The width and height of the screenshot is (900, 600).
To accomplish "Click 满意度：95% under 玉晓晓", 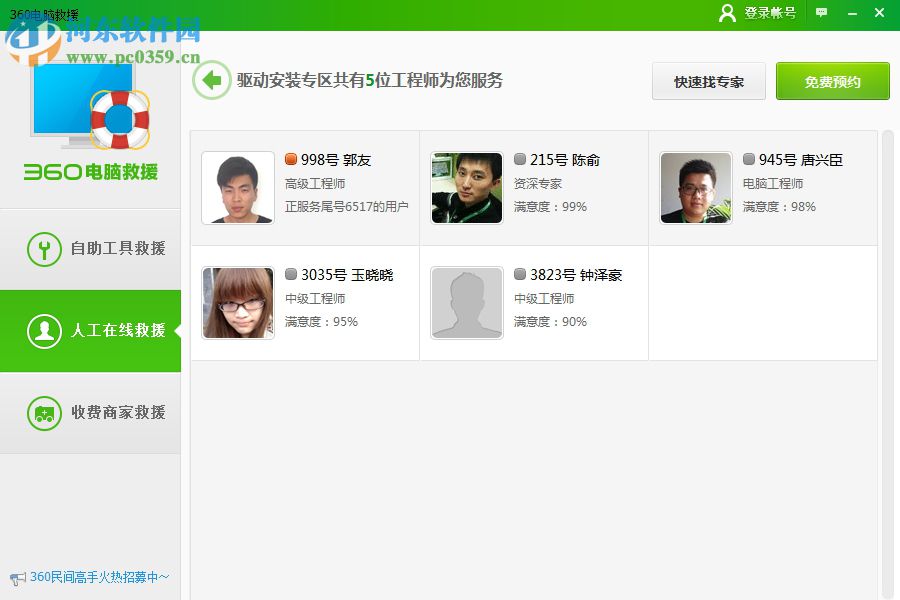I will (x=321, y=322).
